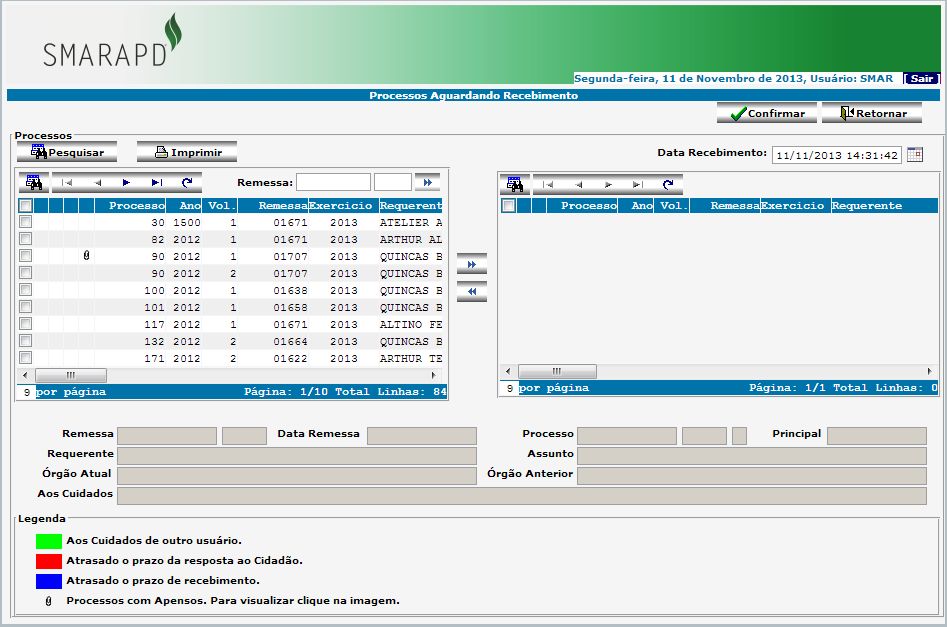This screenshot has width=947, height=627.
Task: Click the second Remessa year input field
Action: point(393,182)
